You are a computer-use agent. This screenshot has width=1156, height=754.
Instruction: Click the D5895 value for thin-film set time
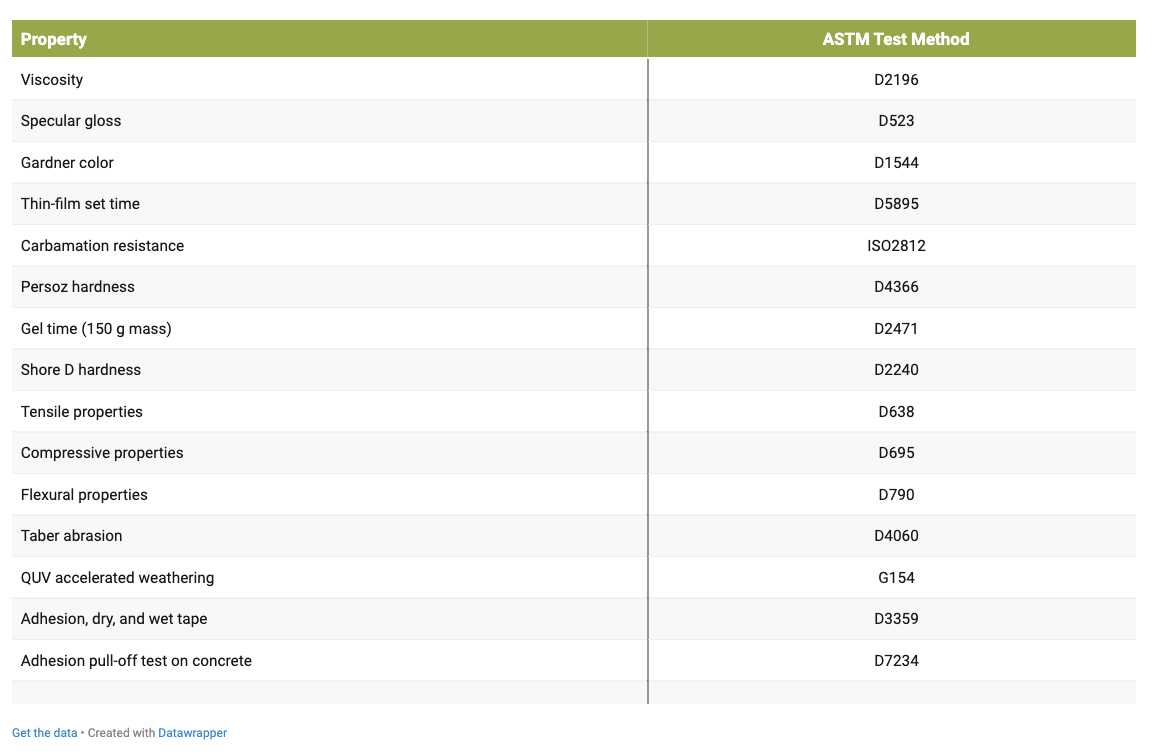pos(896,204)
